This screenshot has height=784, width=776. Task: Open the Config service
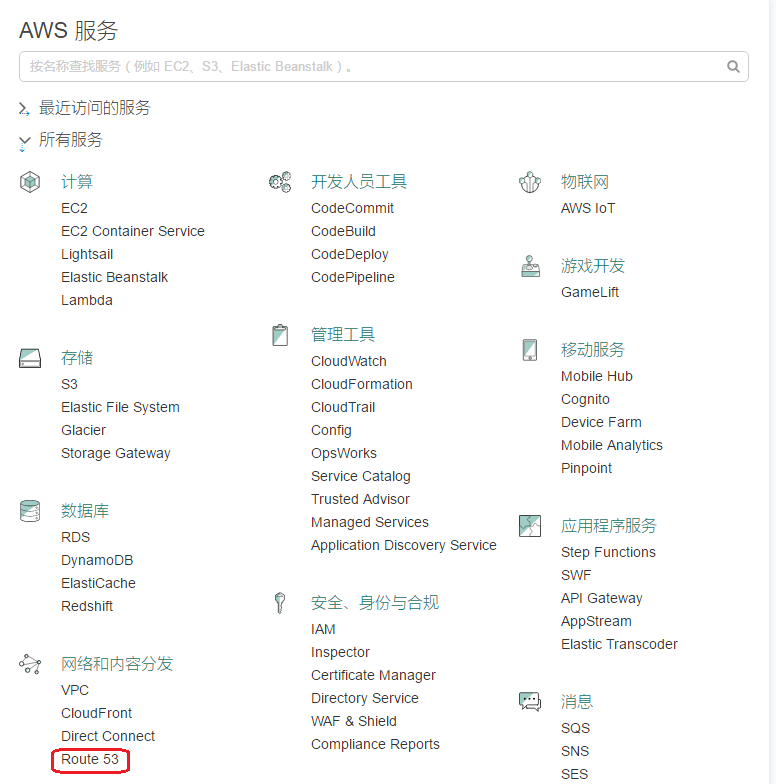(331, 430)
